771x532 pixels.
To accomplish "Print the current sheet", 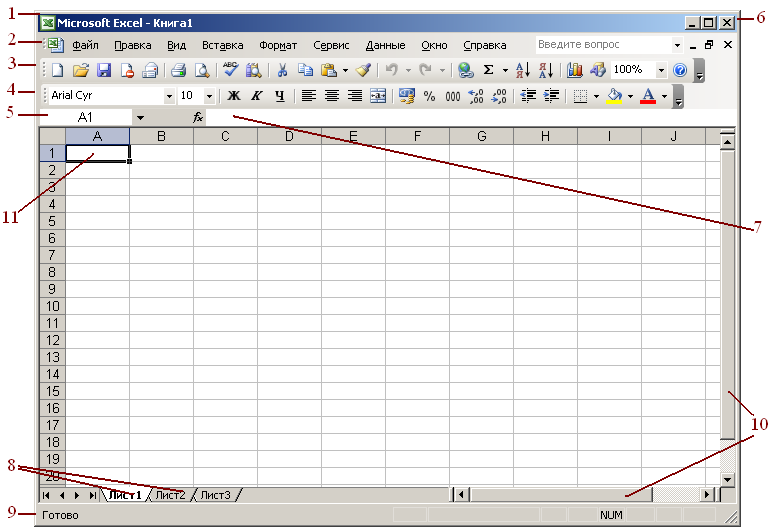I will point(178,70).
